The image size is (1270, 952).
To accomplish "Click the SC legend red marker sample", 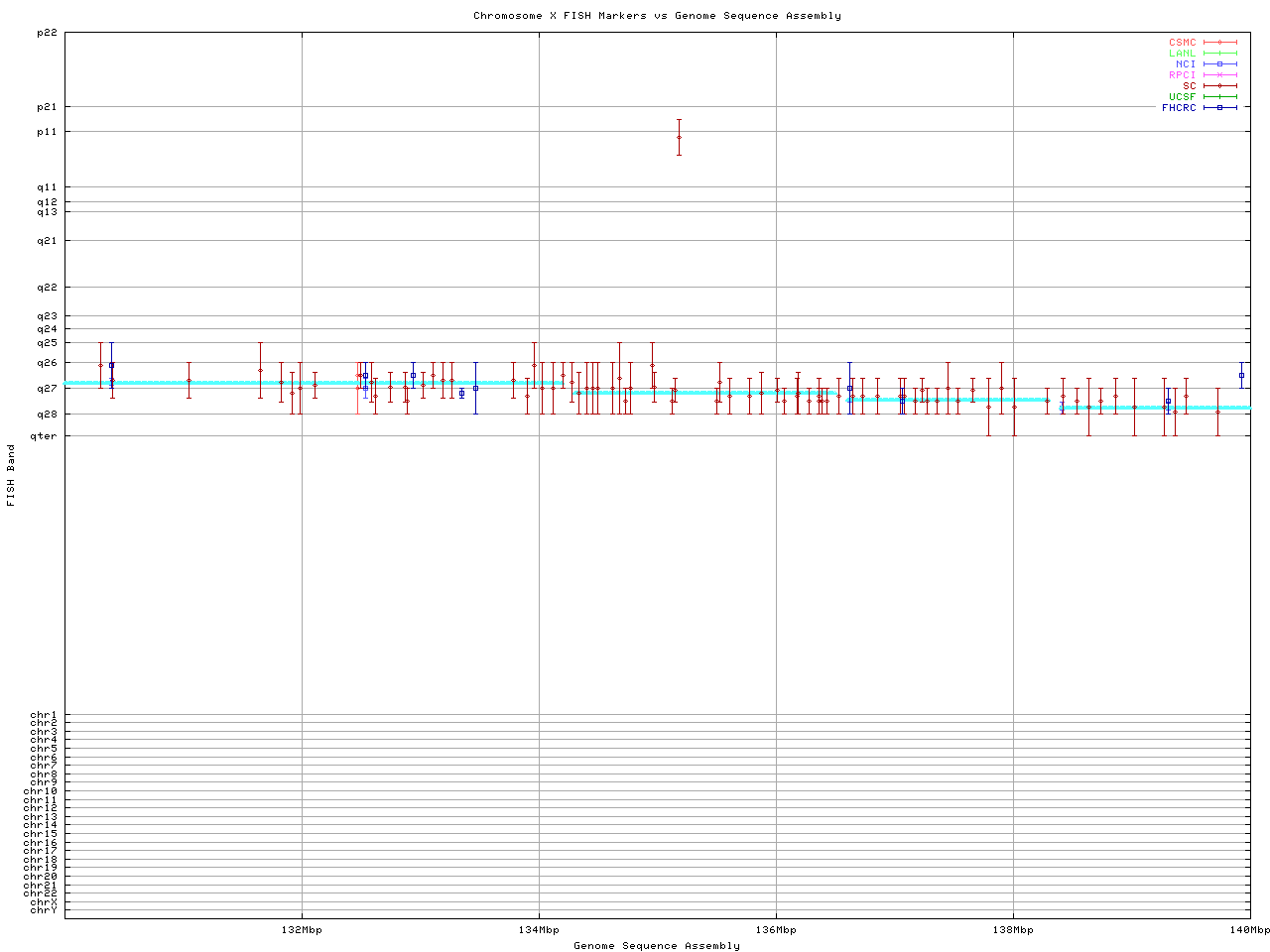I will (1219, 86).
